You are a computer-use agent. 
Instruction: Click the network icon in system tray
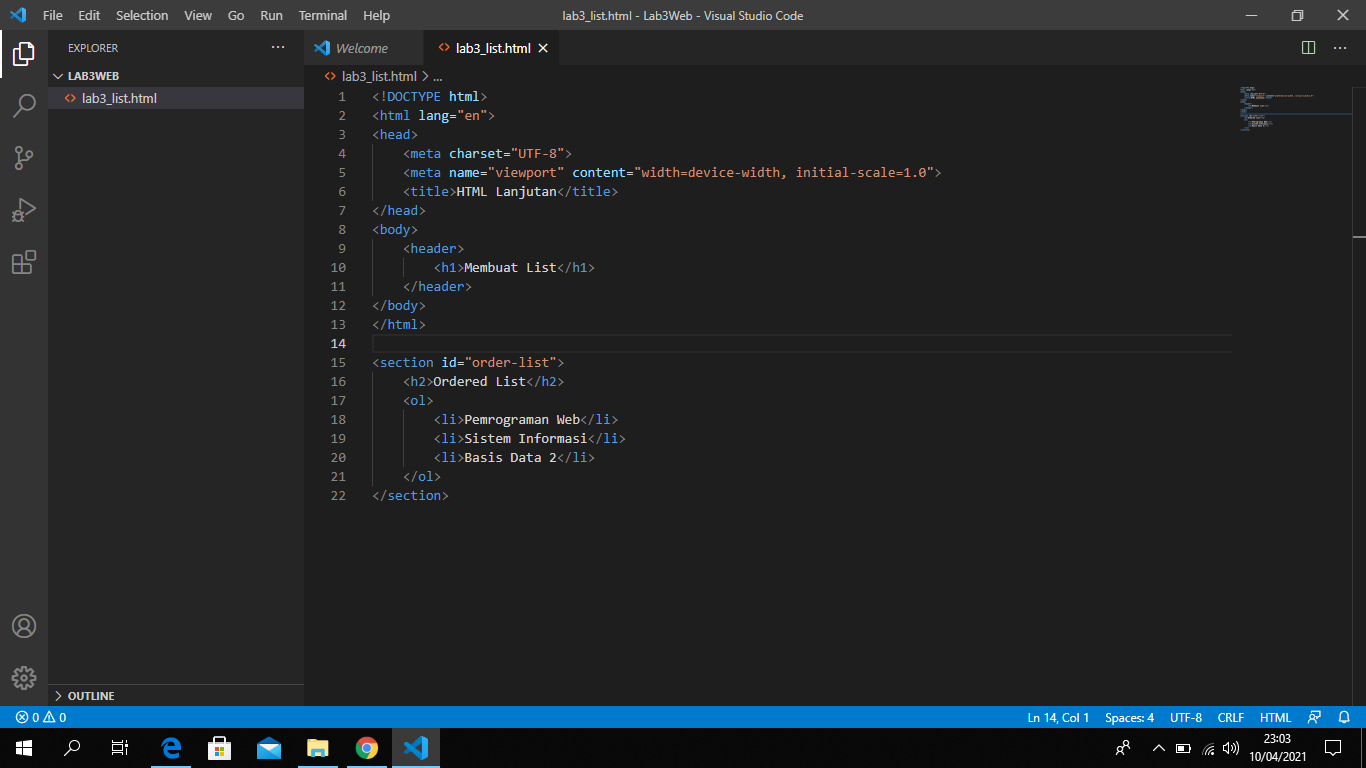(1208, 748)
